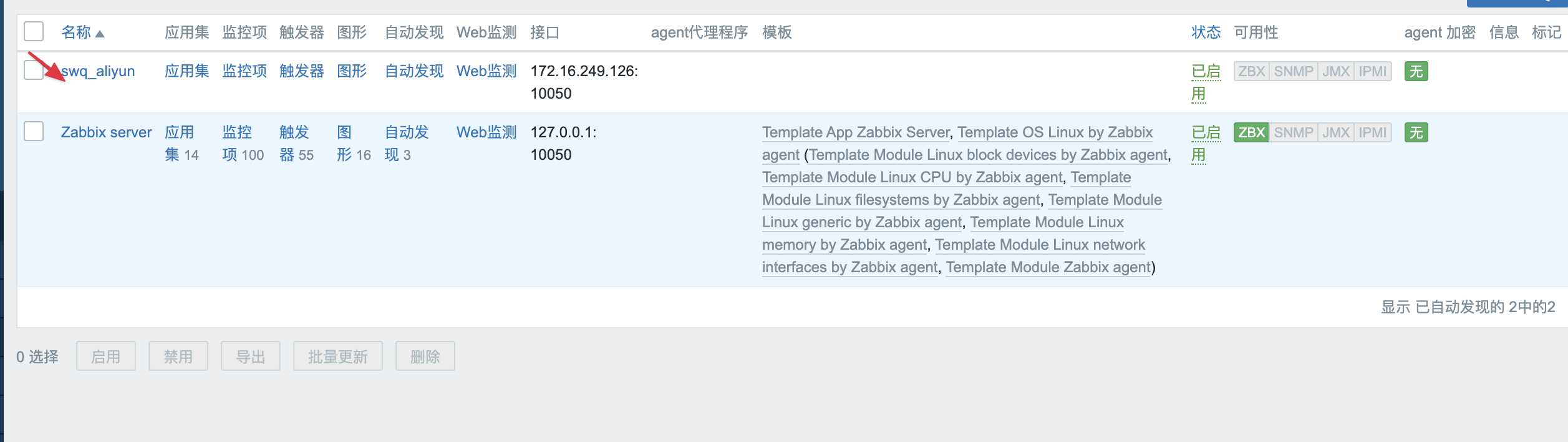Click green 无 encryption badge for swq_aliyun
Image resolution: width=1568 pixels, height=442 pixels.
[1416, 71]
